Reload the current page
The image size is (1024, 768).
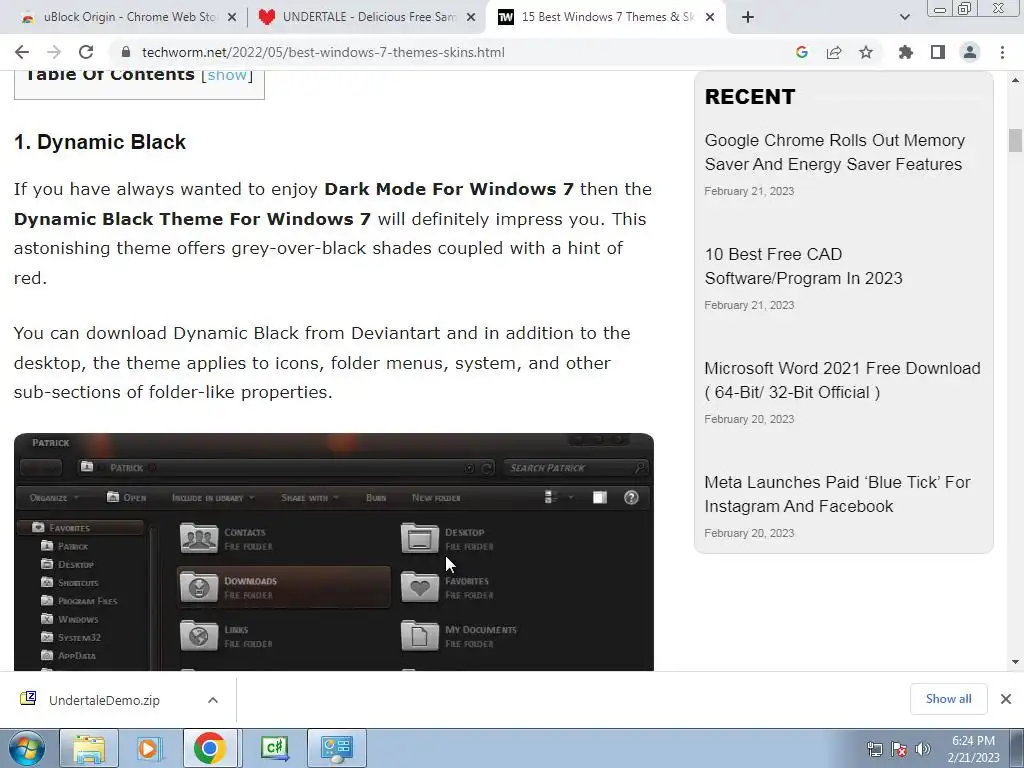(x=86, y=52)
